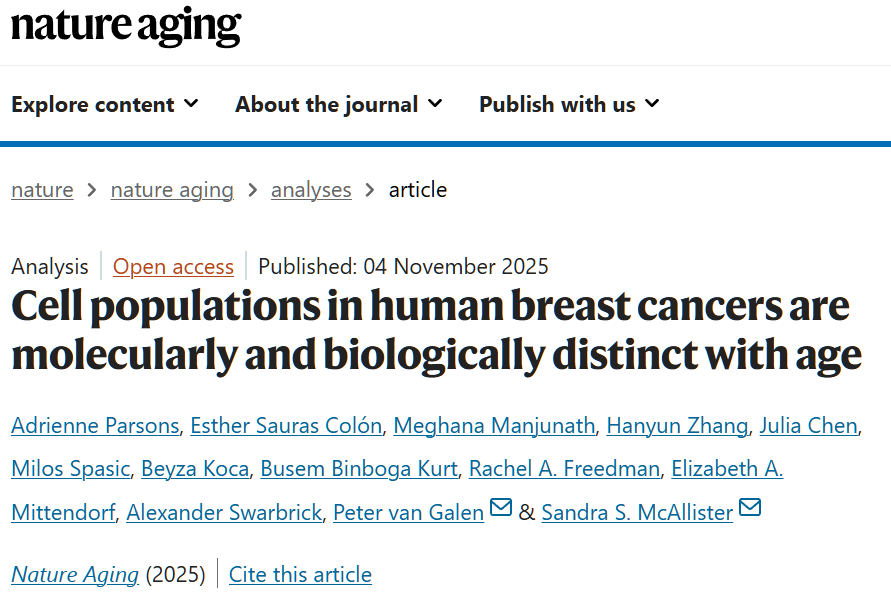The width and height of the screenshot is (891, 609).
Task: Navigate to analyses breadcrumb
Action: coord(311,190)
